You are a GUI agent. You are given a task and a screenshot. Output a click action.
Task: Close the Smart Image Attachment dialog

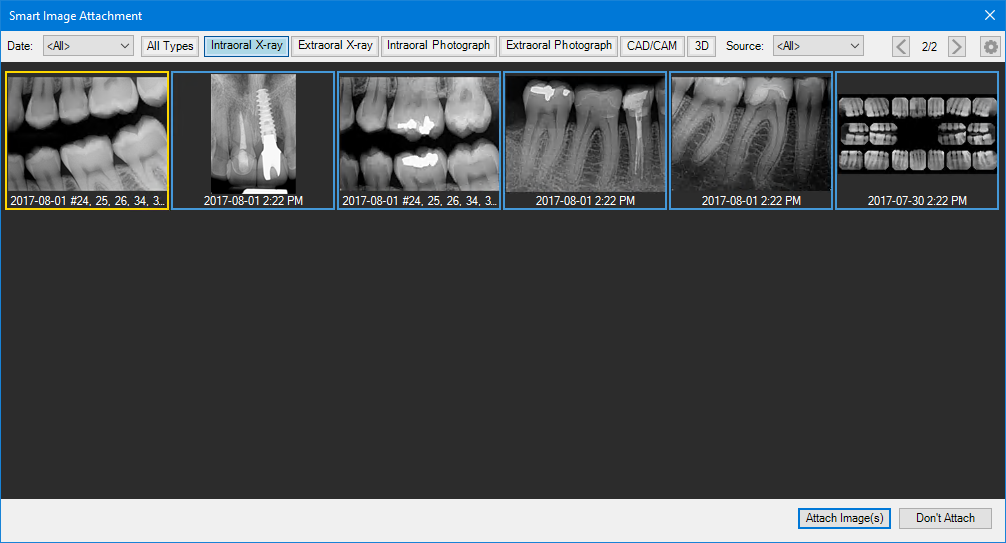tap(989, 15)
